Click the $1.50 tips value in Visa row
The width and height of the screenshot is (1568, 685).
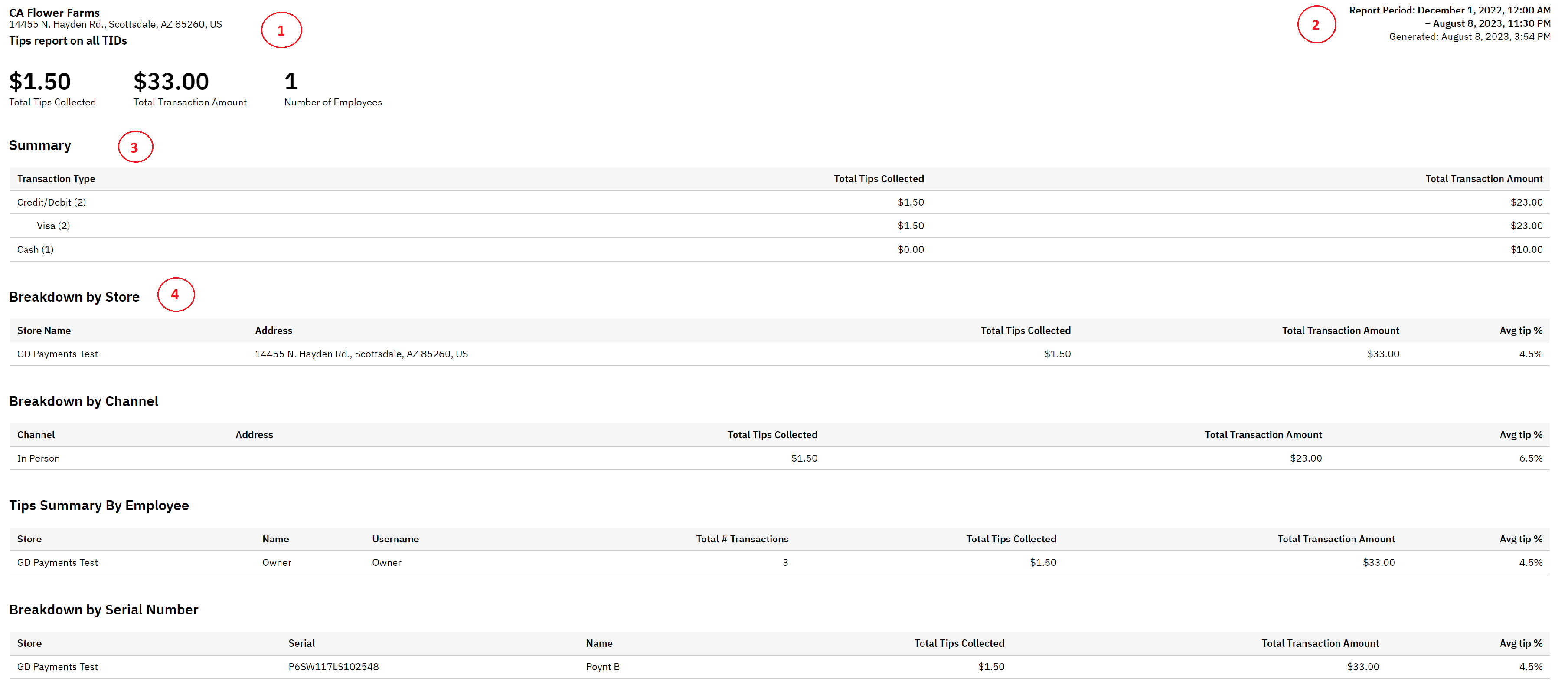coord(911,226)
